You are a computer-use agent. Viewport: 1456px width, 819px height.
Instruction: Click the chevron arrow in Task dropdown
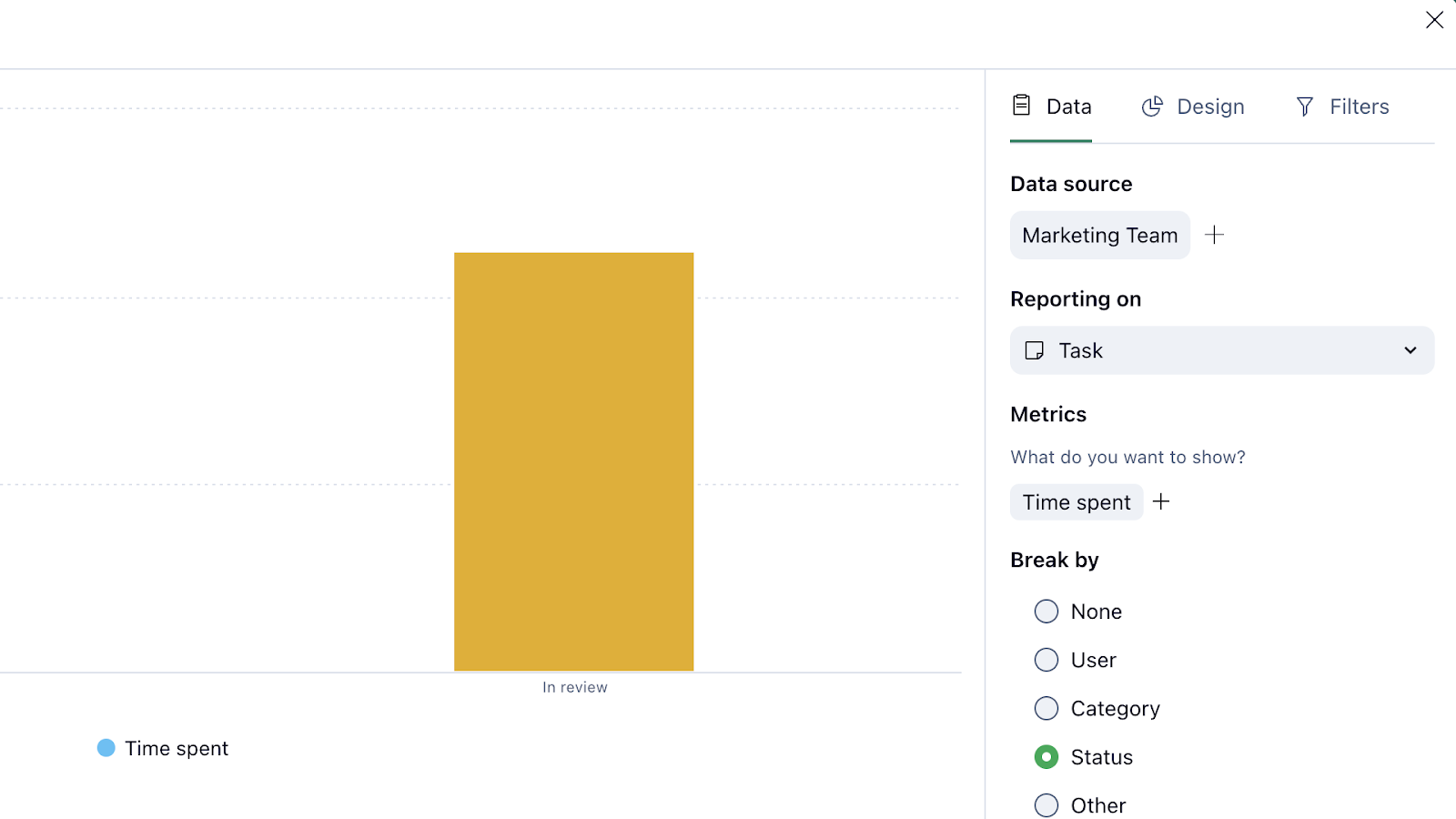(1410, 350)
